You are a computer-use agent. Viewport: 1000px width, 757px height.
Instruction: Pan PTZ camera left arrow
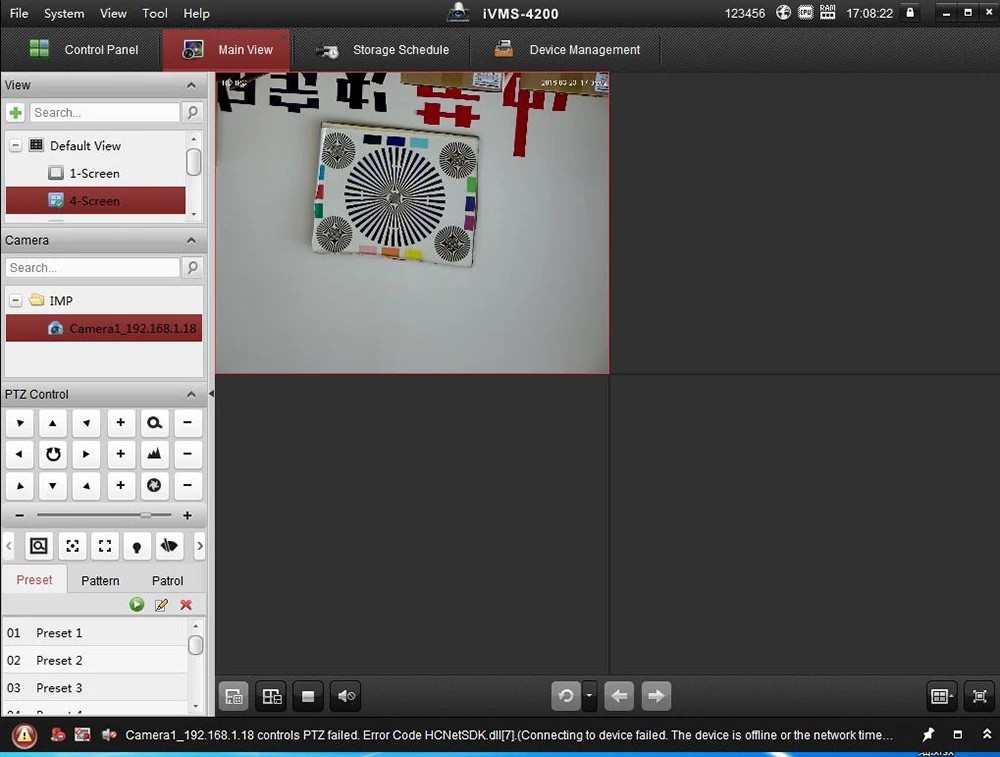(x=20, y=454)
